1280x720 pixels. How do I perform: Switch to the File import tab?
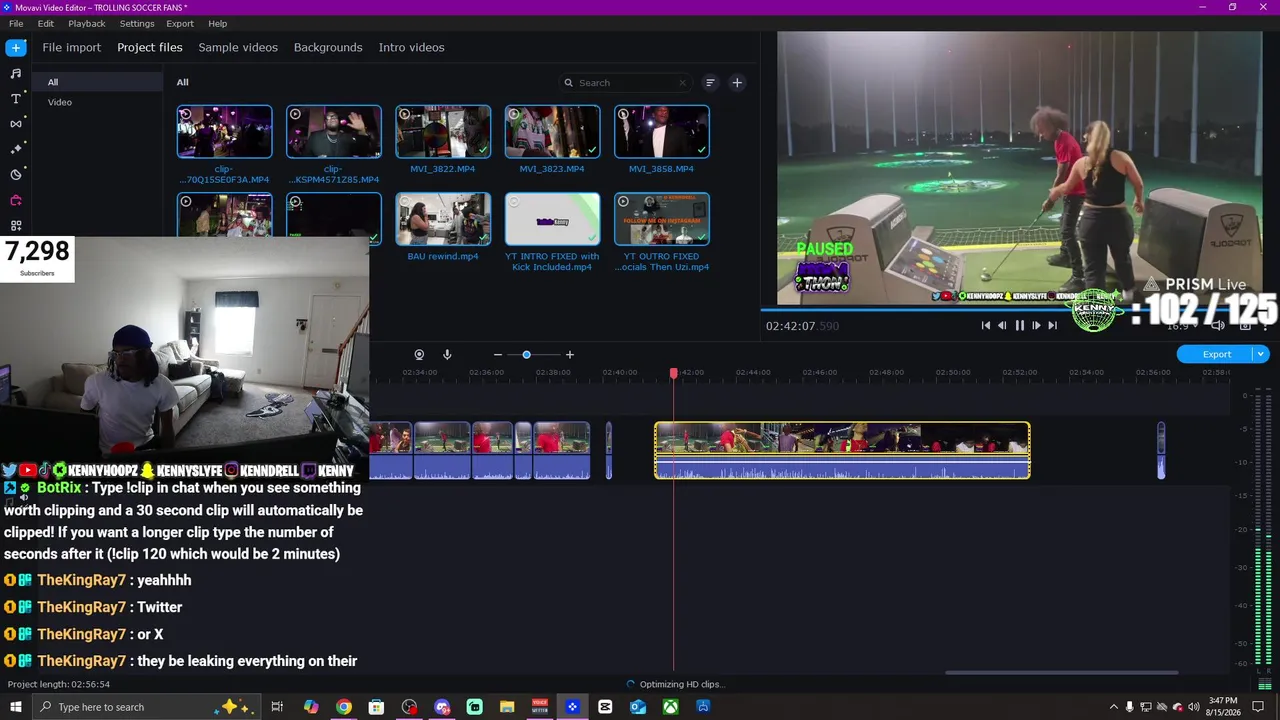(x=71, y=47)
